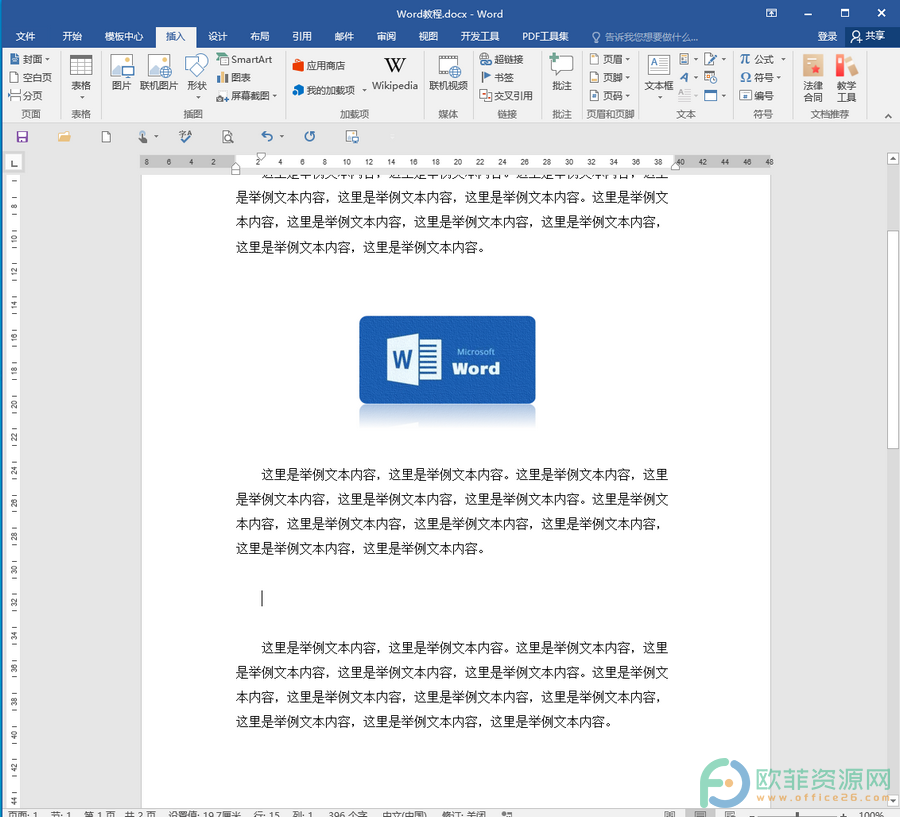Redo the last action
The width and height of the screenshot is (900, 817).
310,137
